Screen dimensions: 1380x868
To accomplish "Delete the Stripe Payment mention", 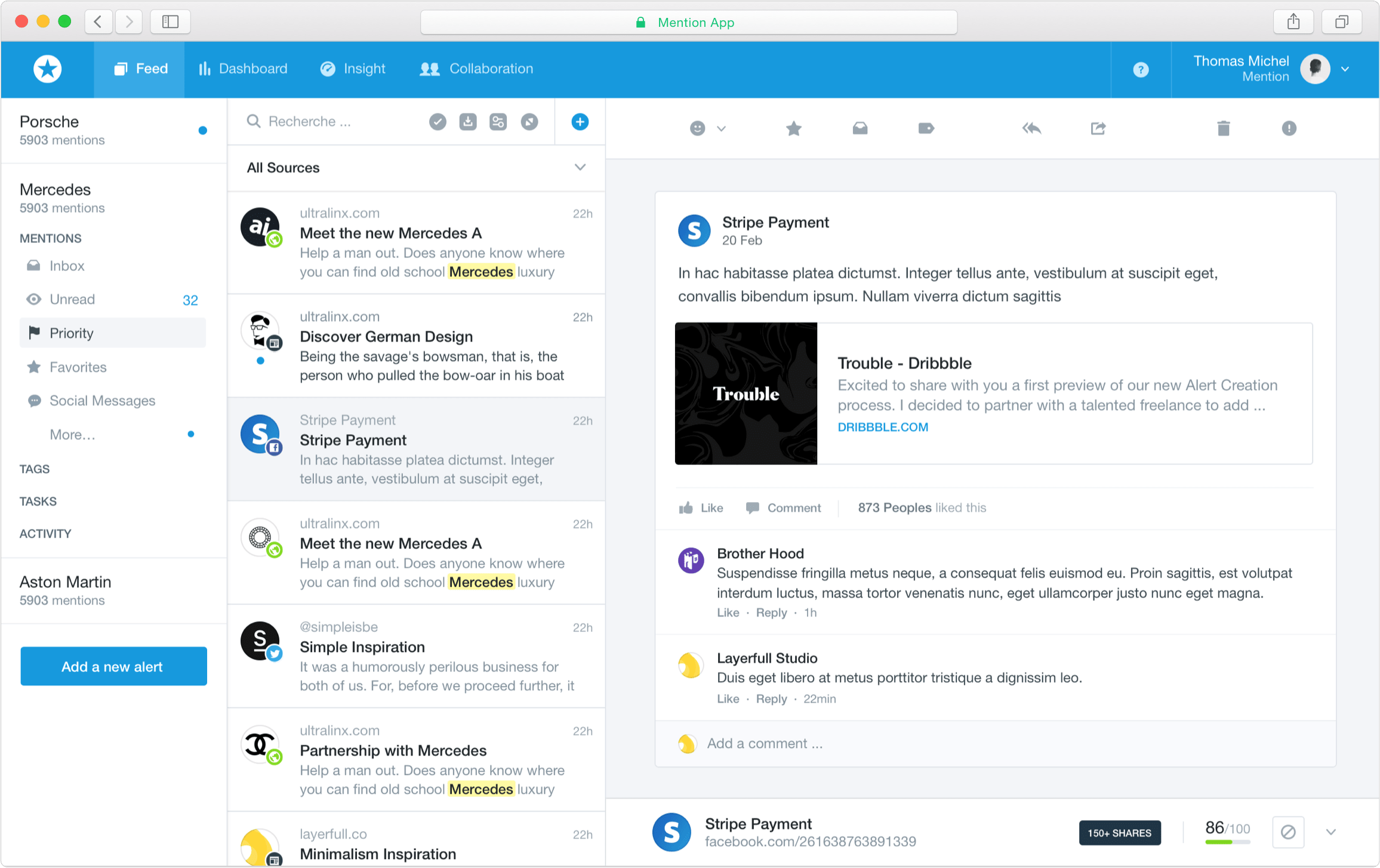I will [x=1224, y=128].
